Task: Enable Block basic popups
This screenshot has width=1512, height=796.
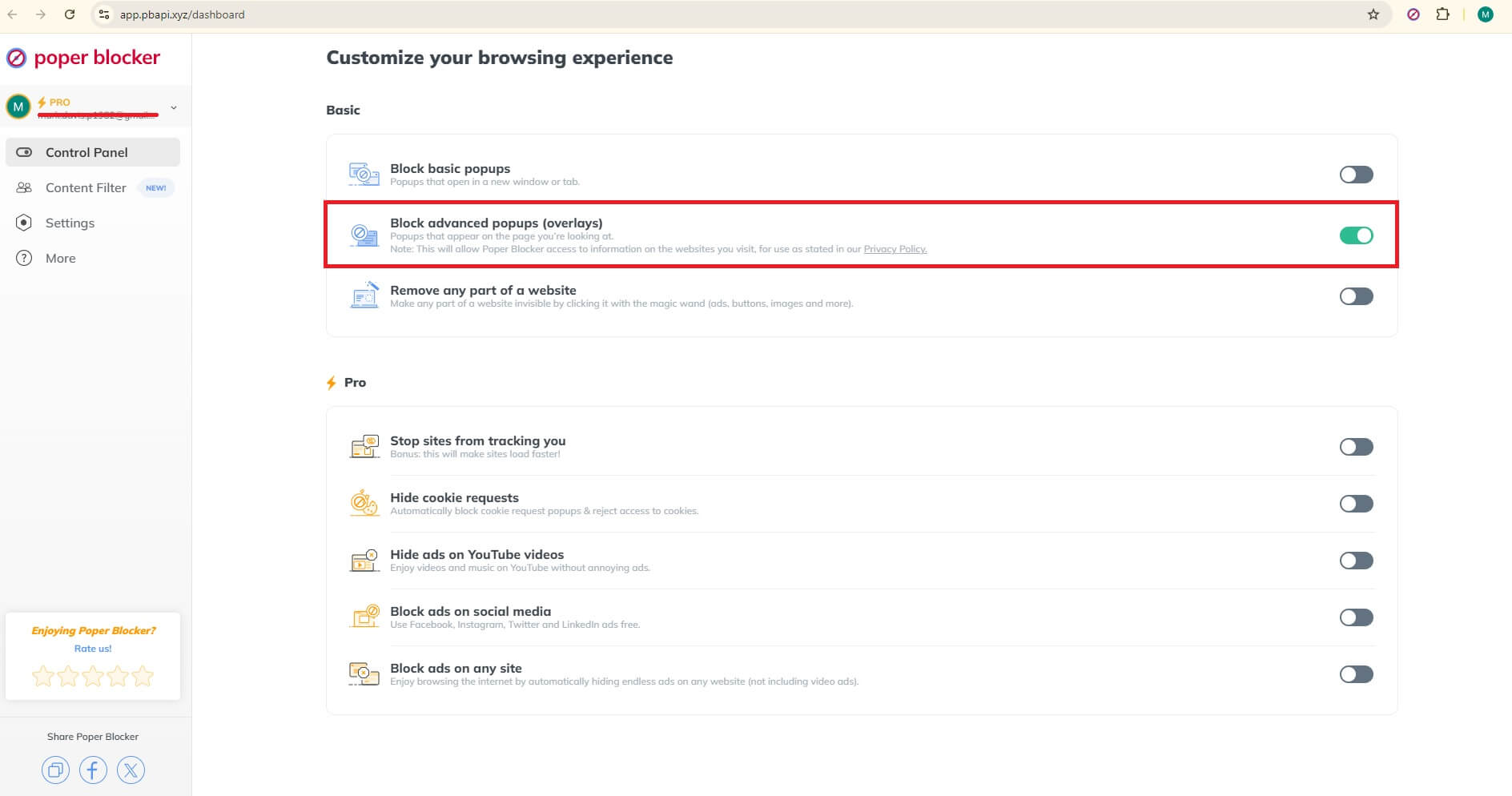Action: 1355,174
